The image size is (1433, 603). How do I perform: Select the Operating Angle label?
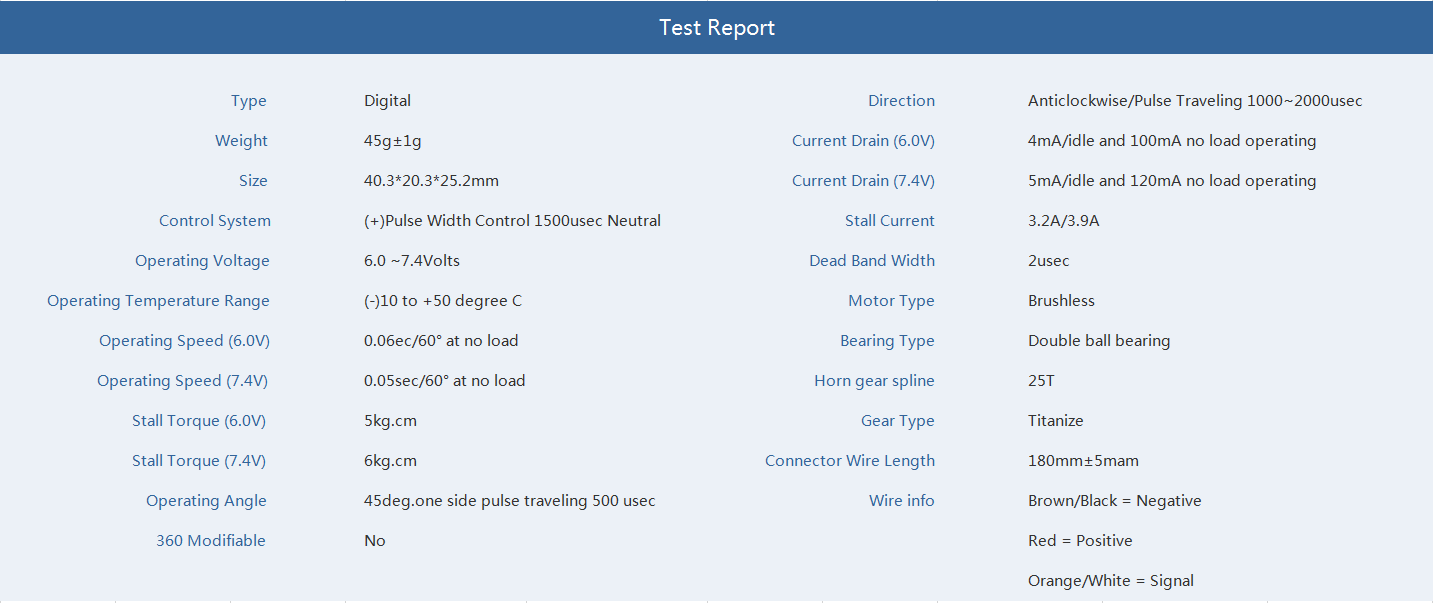pyautogui.click(x=206, y=501)
